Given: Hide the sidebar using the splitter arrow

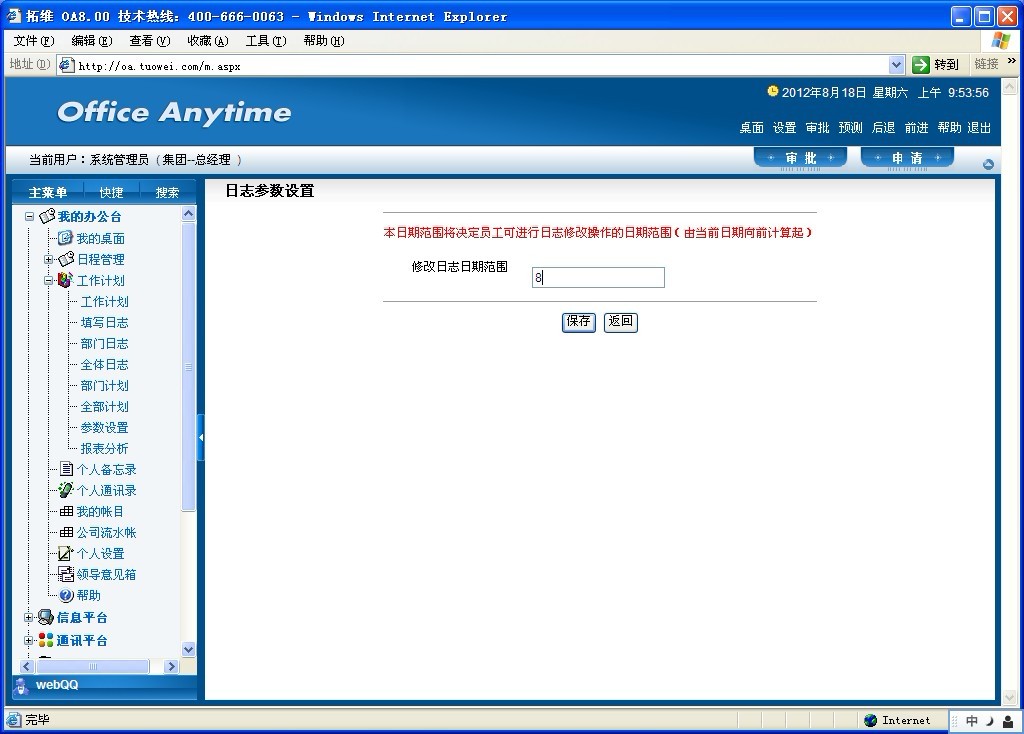Looking at the screenshot, I should pos(201,438).
